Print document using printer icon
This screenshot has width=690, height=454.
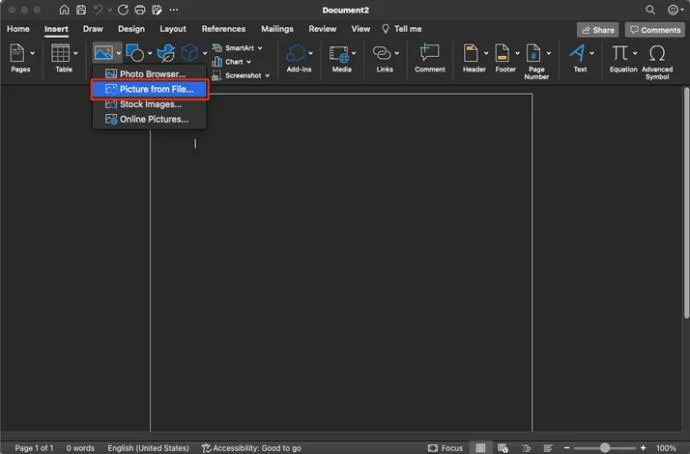140,10
